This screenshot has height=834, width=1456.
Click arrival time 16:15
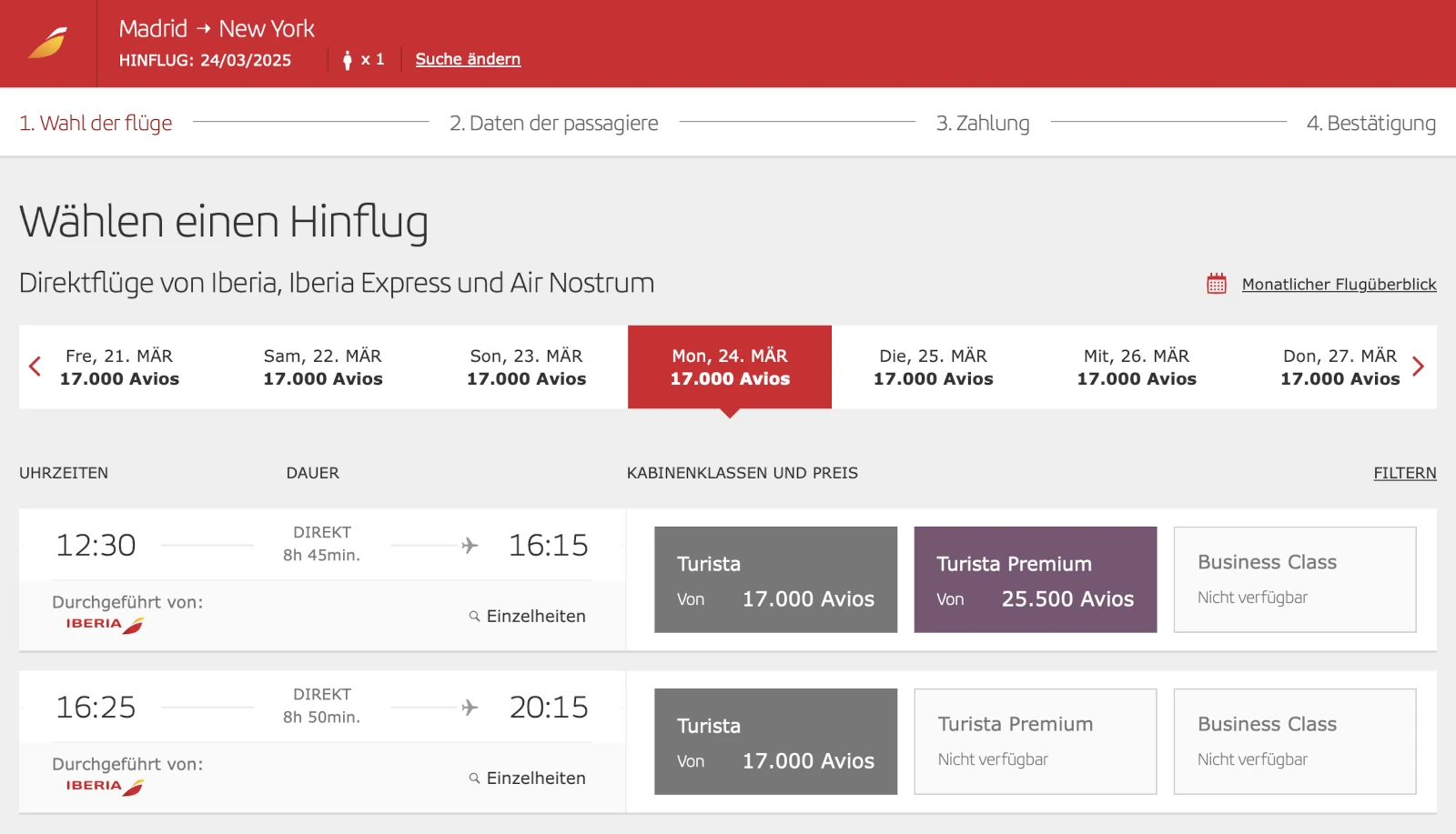pyautogui.click(x=548, y=545)
